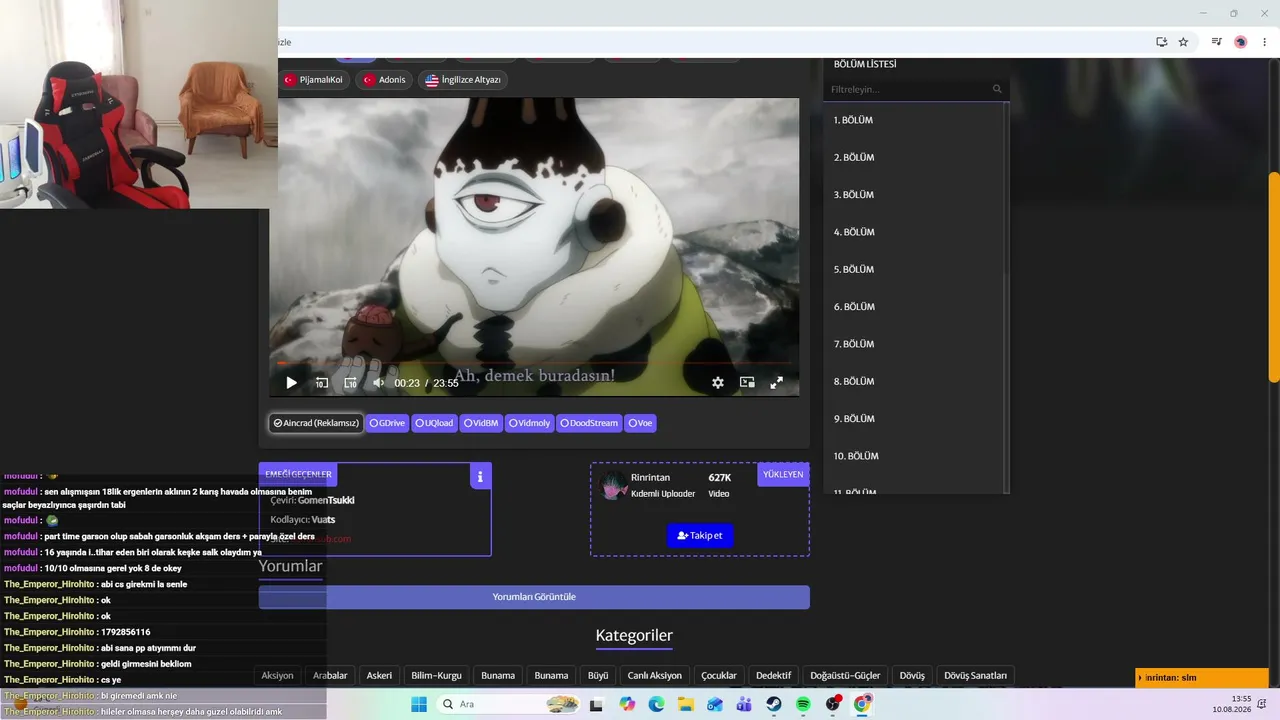Open 3. BÖLÜM from episode list
This screenshot has height=720, width=1280.
pyautogui.click(x=915, y=195)
